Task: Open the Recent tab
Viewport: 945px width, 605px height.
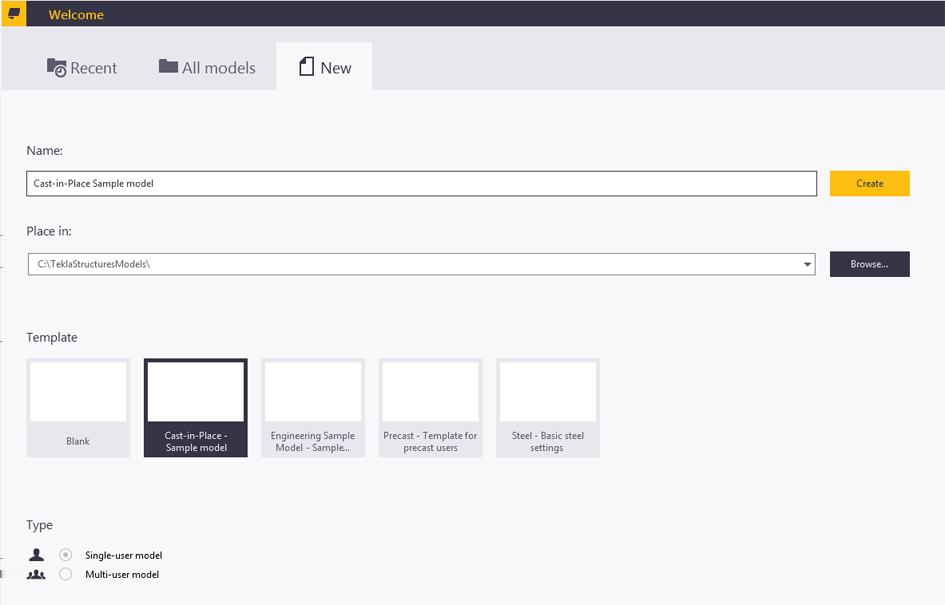Action: [82, 67]
